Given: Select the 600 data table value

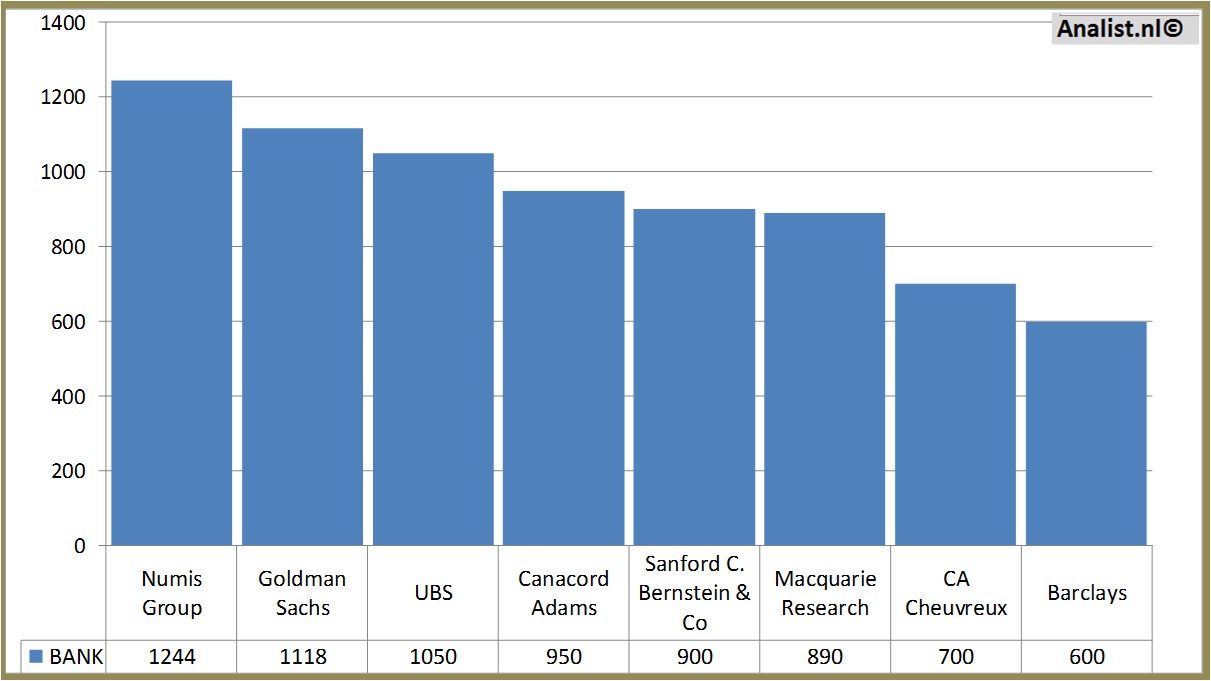Looking at the screenshot, I should click(1087, 657).
